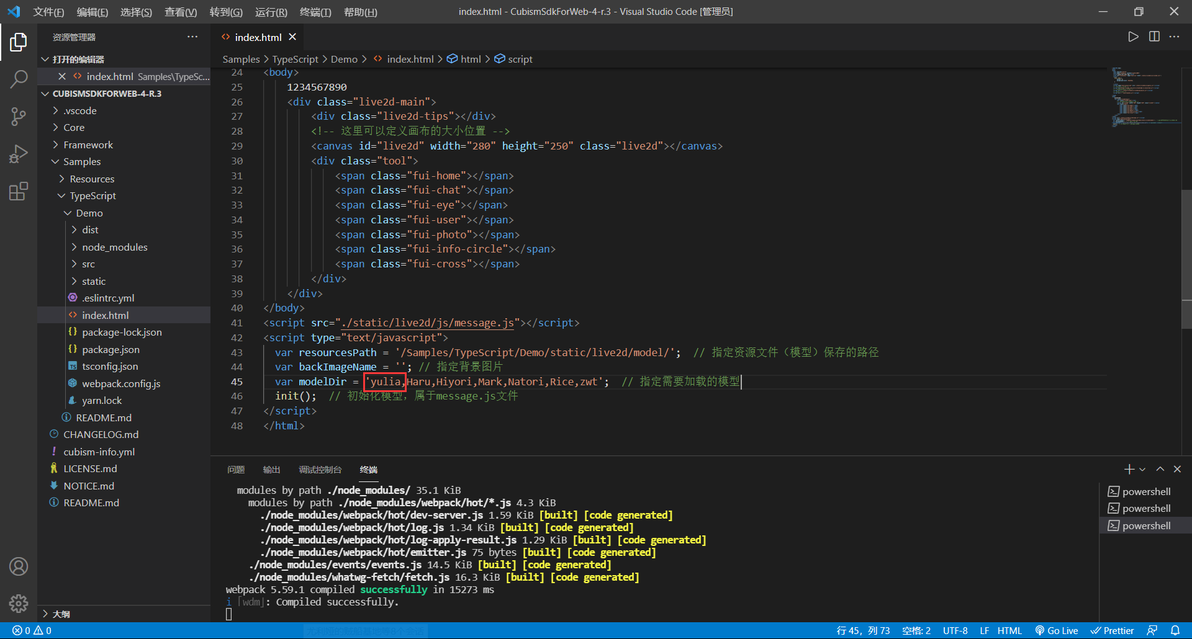Create a new terminal with plus icon
The width and height of the screenshot is (1192, 639).
[1129, 470]
